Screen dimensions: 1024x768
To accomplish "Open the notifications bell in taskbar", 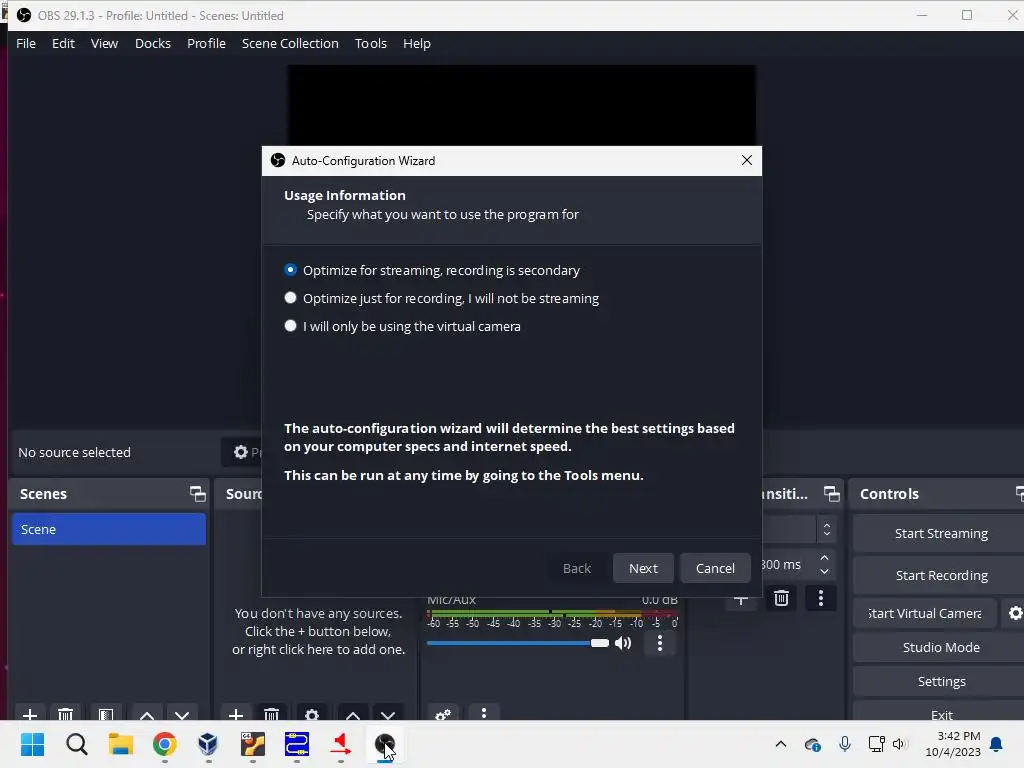I will pyautogui.click(x=997, y=744).
